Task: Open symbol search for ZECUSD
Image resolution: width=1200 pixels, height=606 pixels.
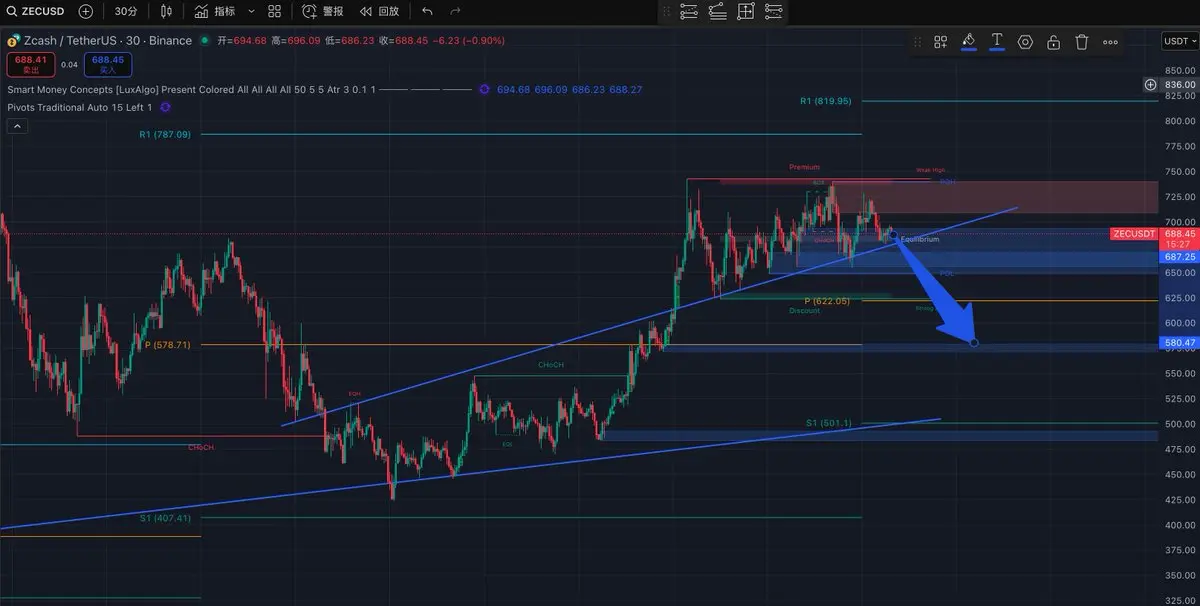Action: click(x=36, y=11)
